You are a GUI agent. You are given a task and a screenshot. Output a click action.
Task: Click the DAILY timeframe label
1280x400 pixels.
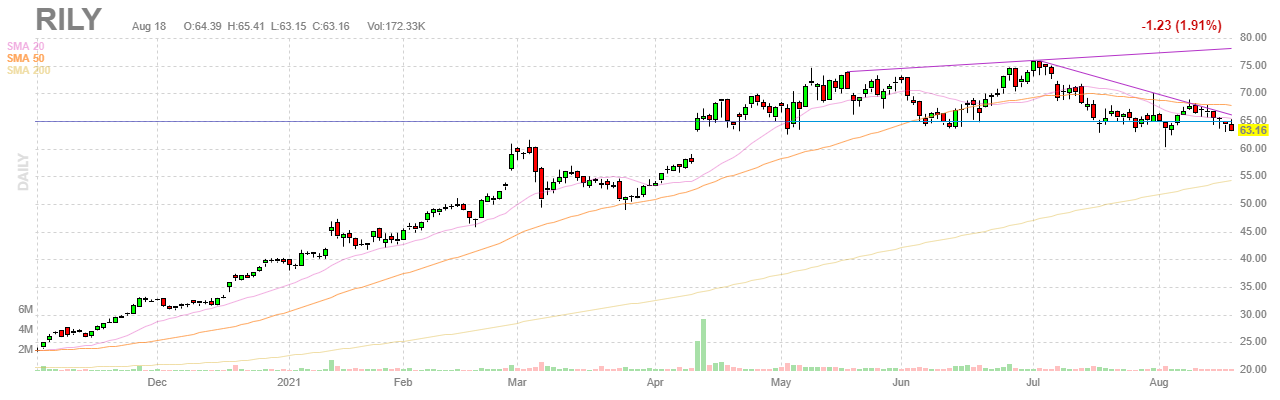[21, 173]
